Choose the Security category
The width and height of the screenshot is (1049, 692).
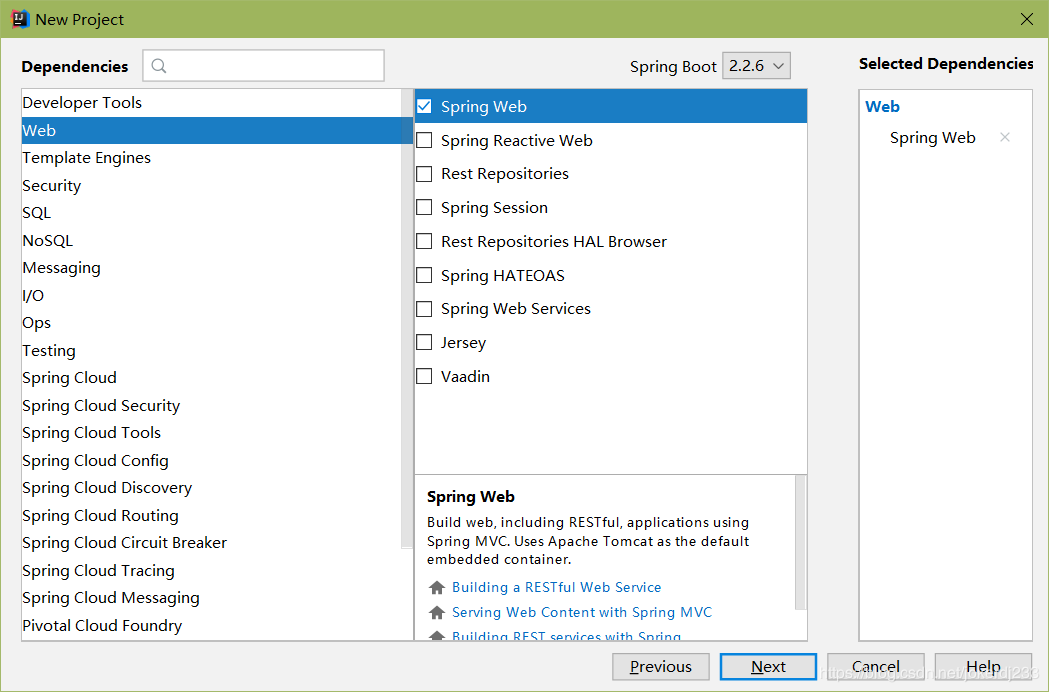point(211,185)
